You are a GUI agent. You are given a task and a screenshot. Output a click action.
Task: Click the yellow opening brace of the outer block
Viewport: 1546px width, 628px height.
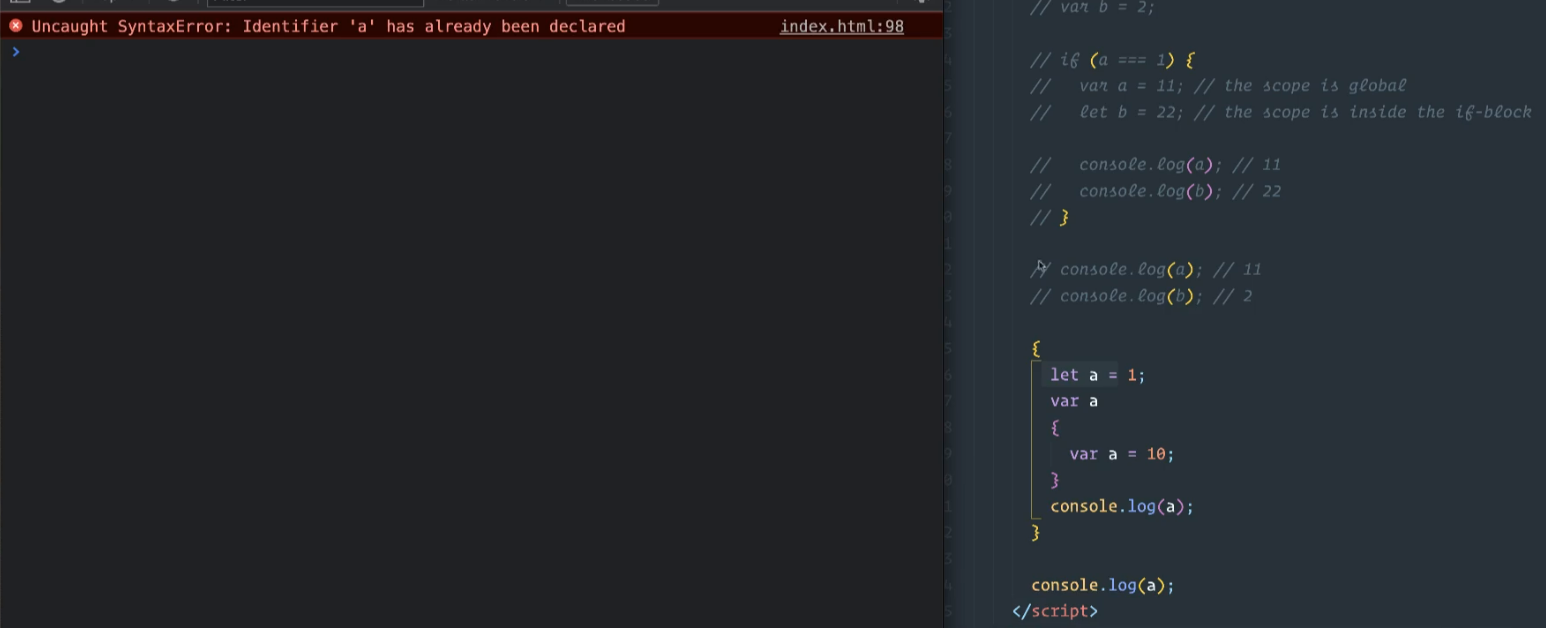(1036, 348)
